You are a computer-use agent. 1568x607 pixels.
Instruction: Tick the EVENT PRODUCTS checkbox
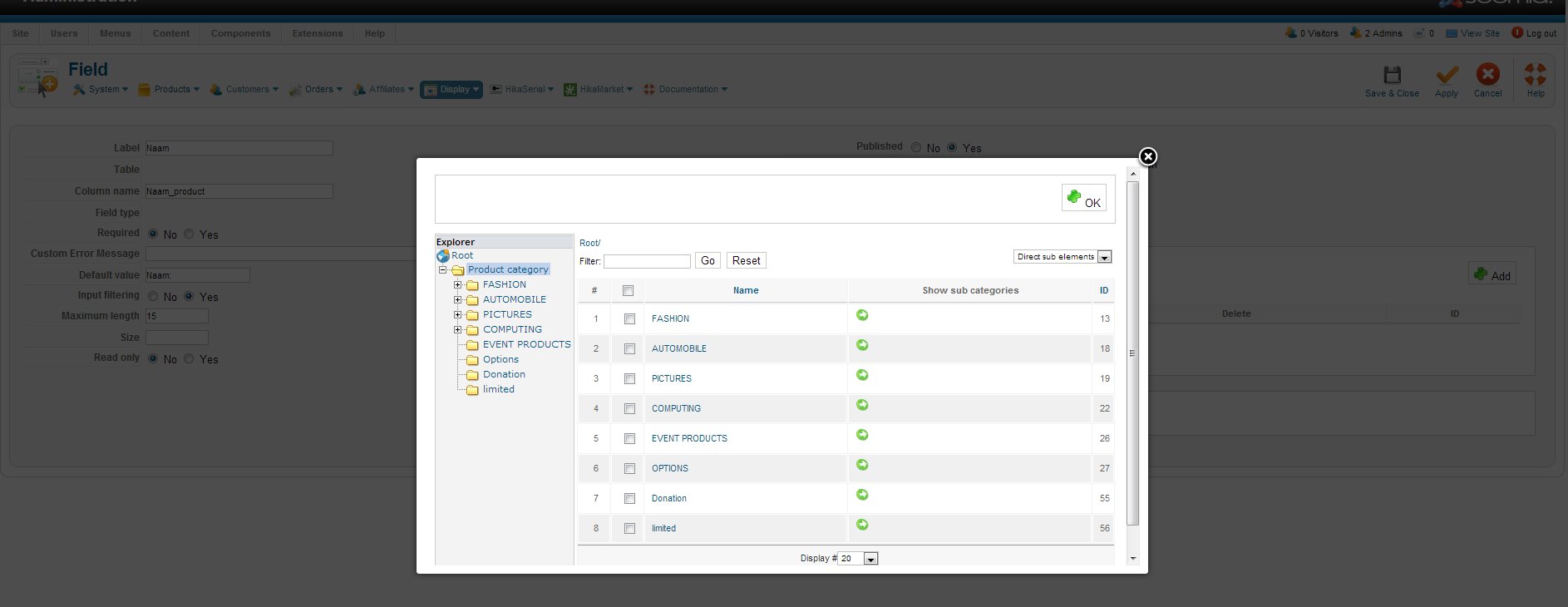pyautogui.click(x=629, y=439)
